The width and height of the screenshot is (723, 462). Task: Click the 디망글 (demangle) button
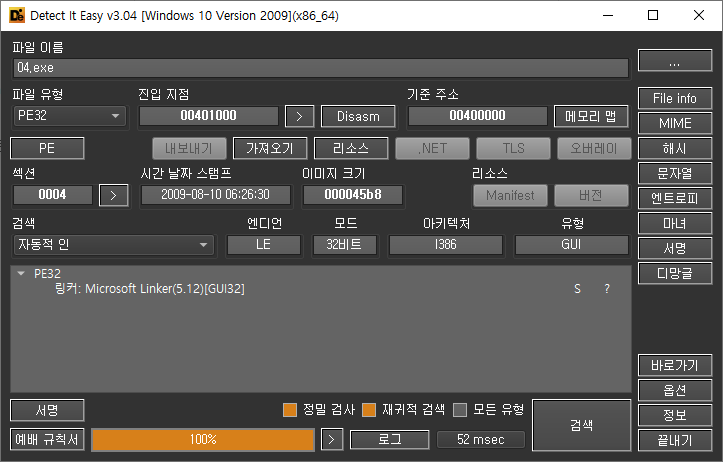[x=675, y=273]
